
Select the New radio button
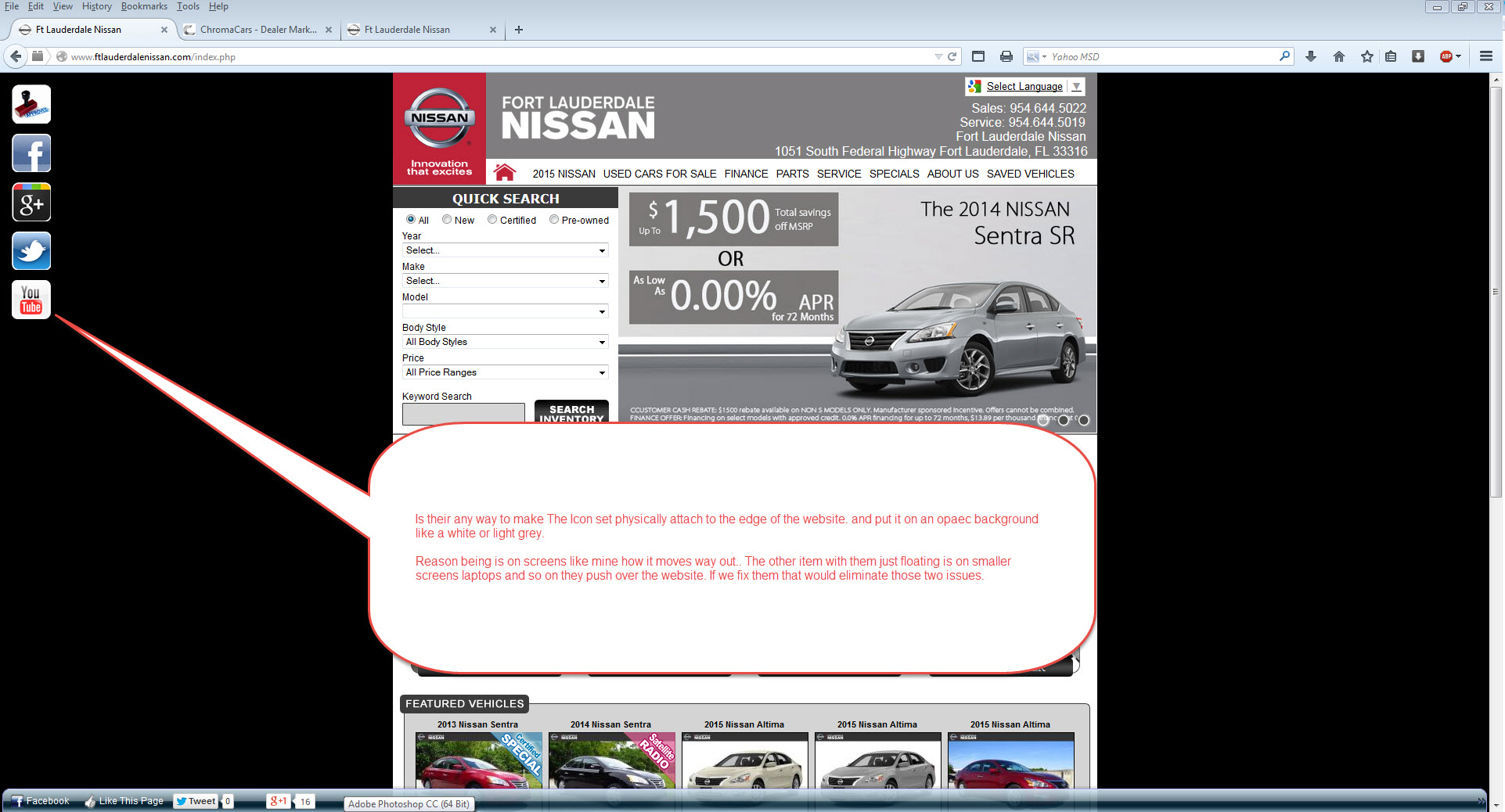point(447,220)
